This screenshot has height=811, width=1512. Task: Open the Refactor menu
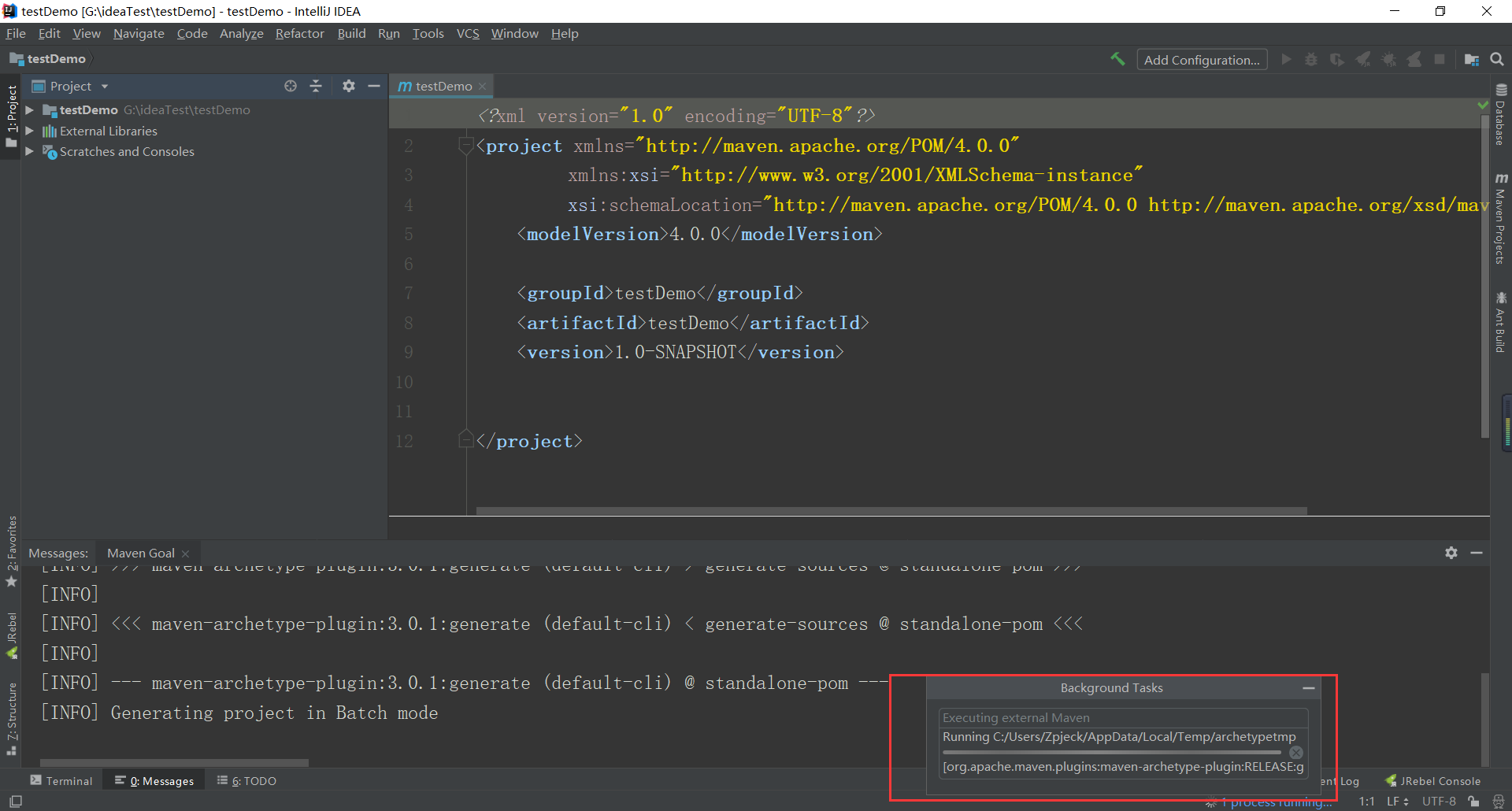pos(299,33)
